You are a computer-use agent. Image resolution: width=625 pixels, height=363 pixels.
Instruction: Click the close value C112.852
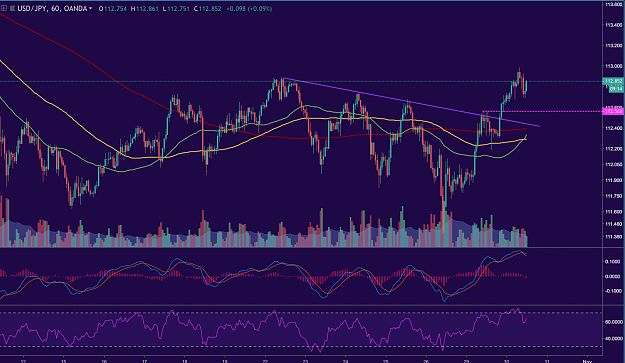(x=207, y=8)
